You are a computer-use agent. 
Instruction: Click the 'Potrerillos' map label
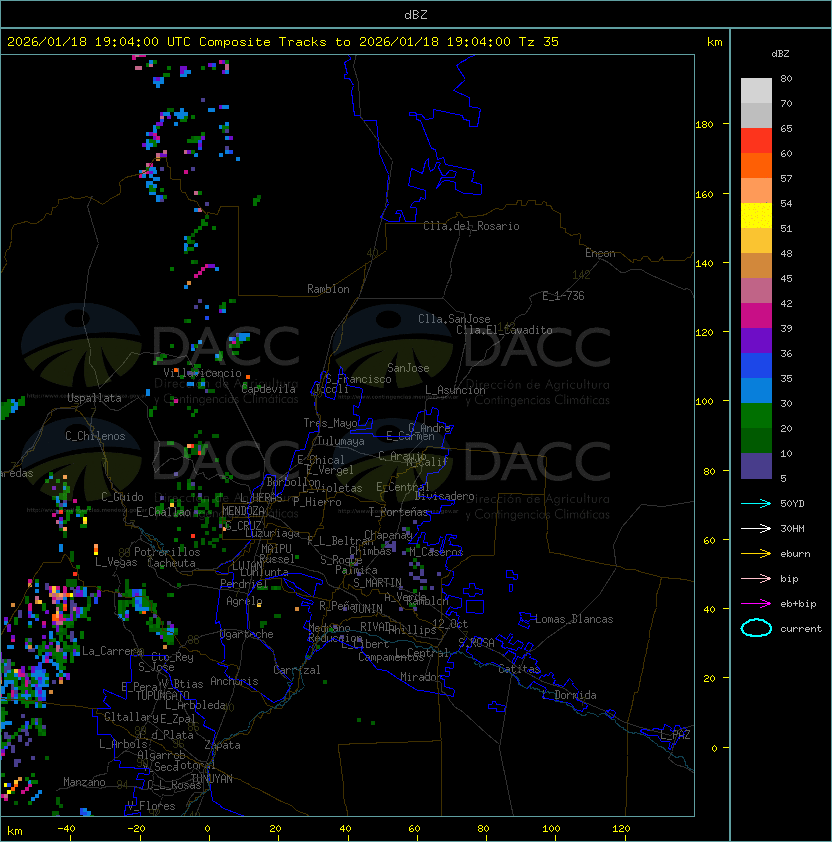[167, 552]
